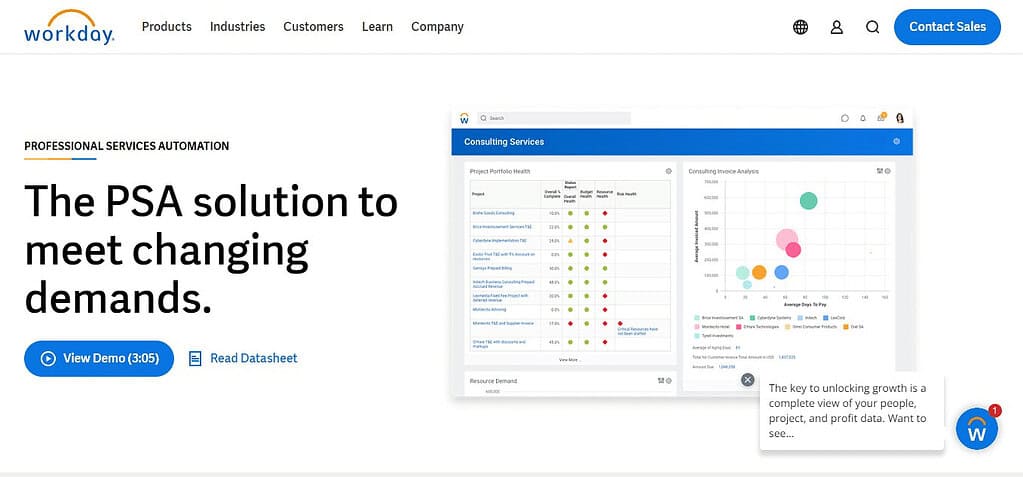Click the Project Portfolio Health title
The image size is (1023, 477).
pos(500,171)
